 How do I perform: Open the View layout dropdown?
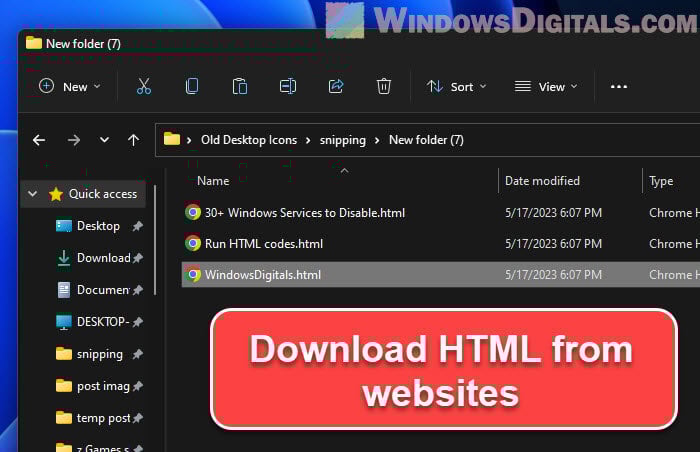pyautogui.click(x=546, y=87)
